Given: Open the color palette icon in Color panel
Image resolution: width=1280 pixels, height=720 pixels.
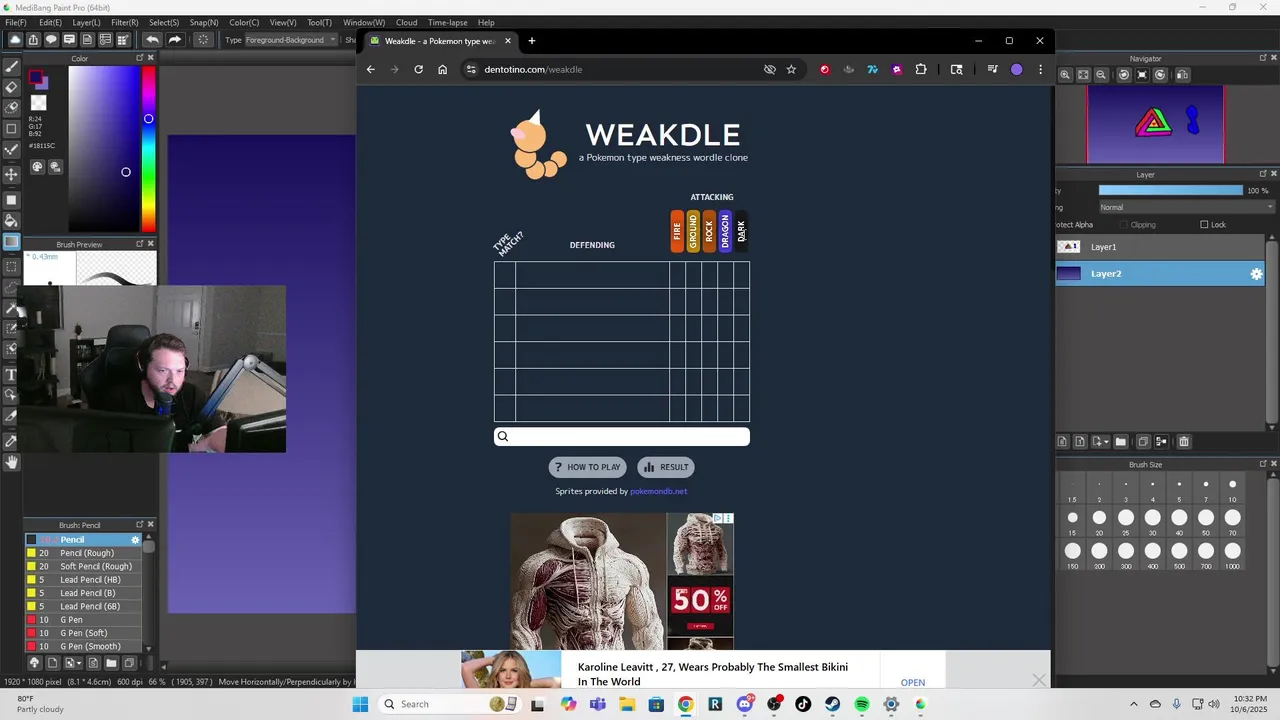Looking at the screenshot, I should [x=37, y=167].
